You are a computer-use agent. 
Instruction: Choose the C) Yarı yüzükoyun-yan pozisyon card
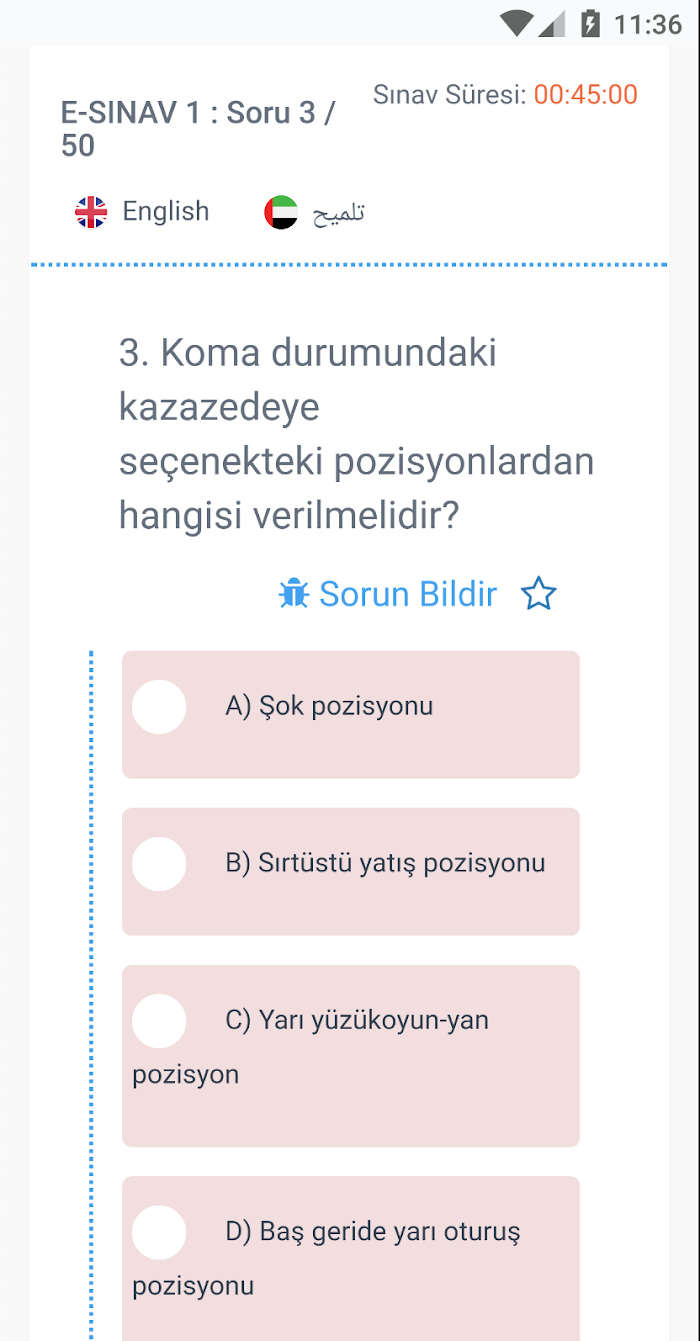pos(351,1056)
